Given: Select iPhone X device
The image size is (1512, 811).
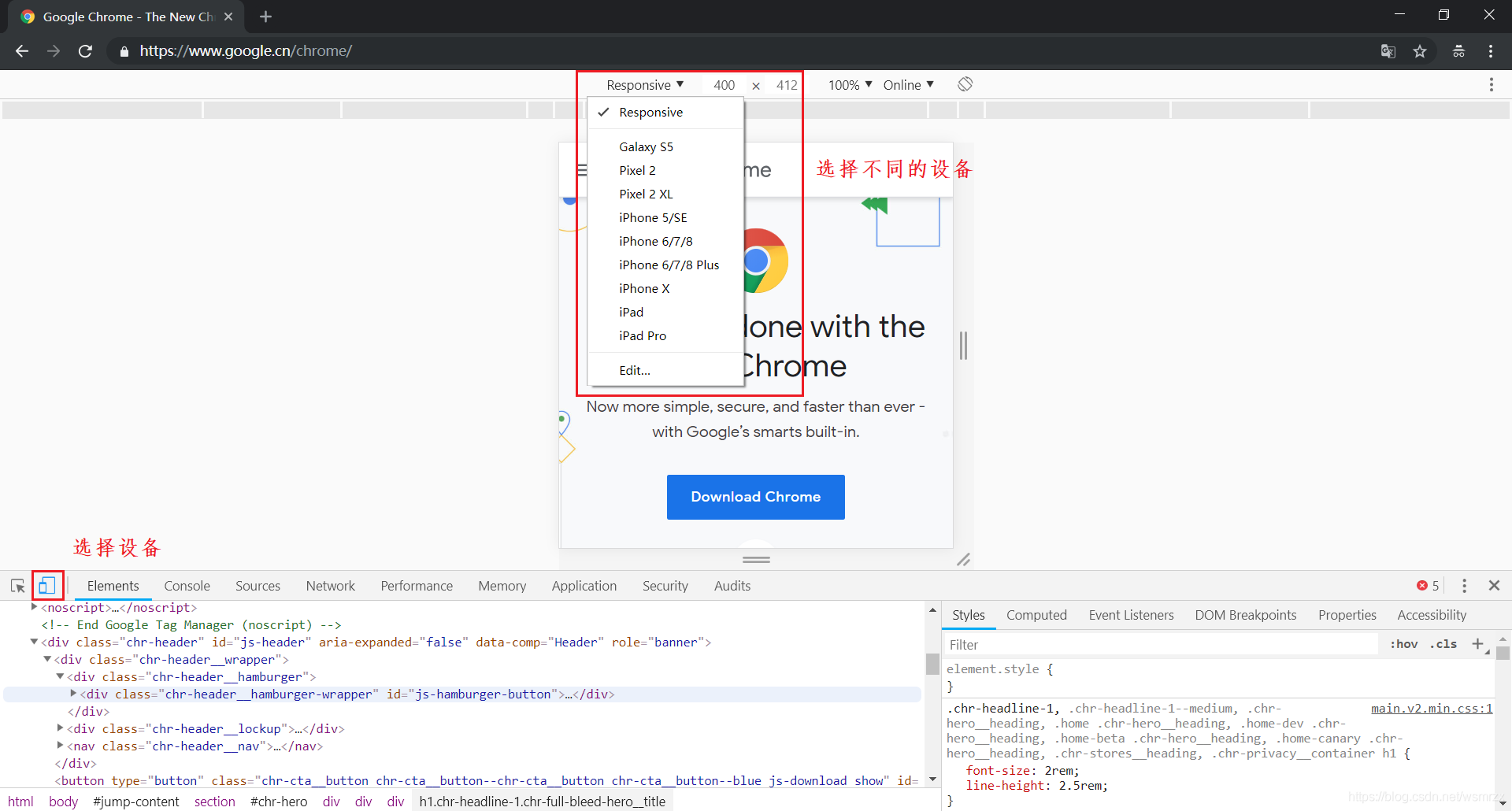Looking at the screenshot, I should [666, 289].
